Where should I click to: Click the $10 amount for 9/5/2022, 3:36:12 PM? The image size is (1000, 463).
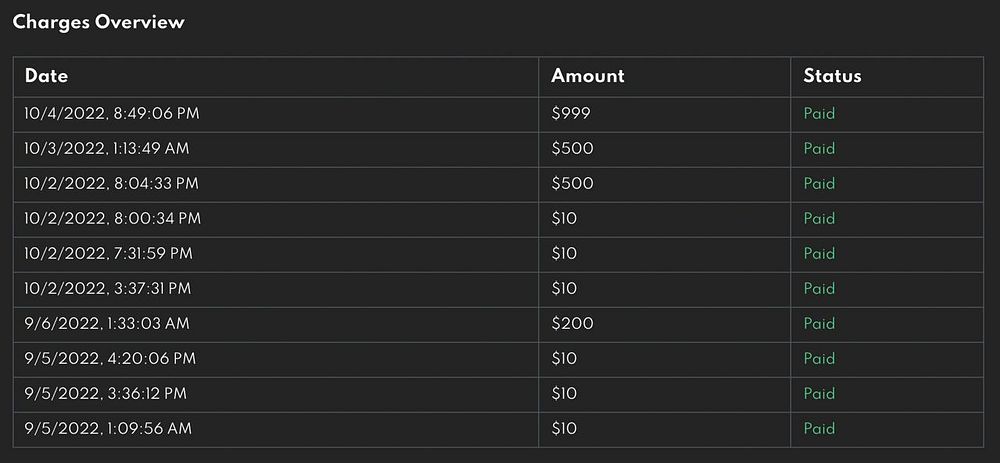[564, 394]
